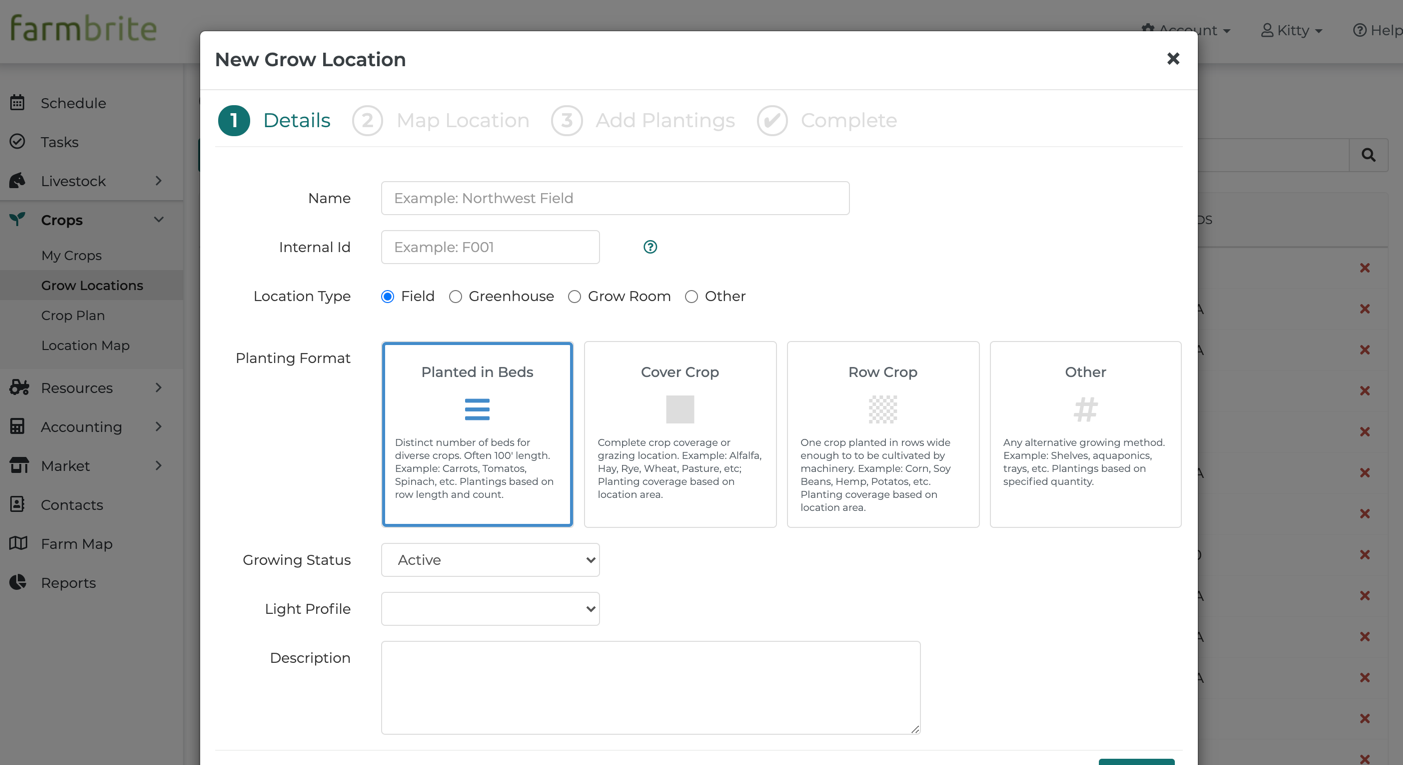
Task: Open the Kitty user menu
Action: tap(1292, 30)
